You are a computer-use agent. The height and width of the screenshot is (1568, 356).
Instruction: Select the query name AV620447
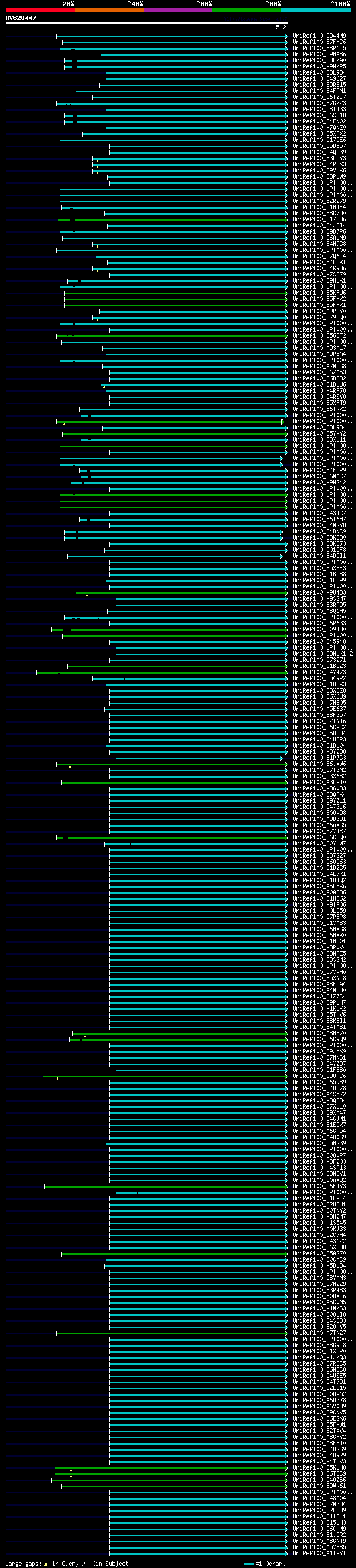pyautogui.click(x=21, y=18)
